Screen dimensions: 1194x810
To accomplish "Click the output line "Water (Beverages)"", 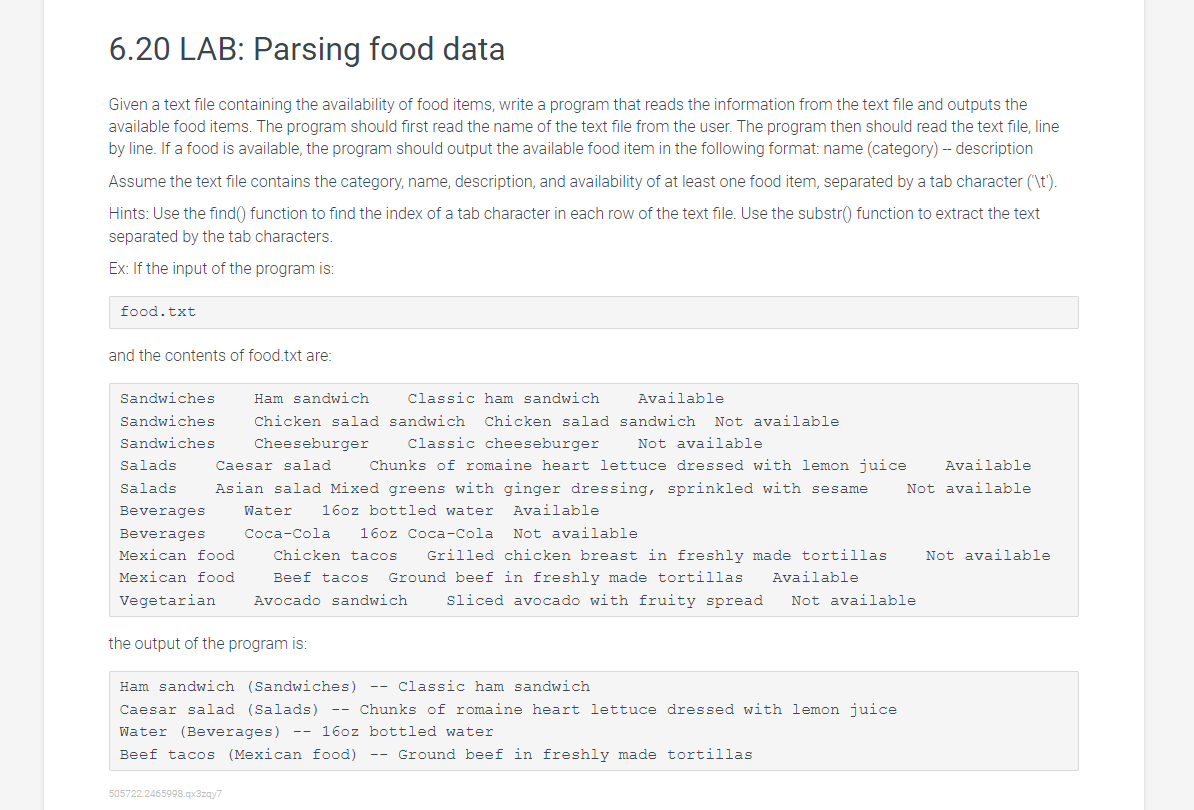I will (x=306, y=732).
